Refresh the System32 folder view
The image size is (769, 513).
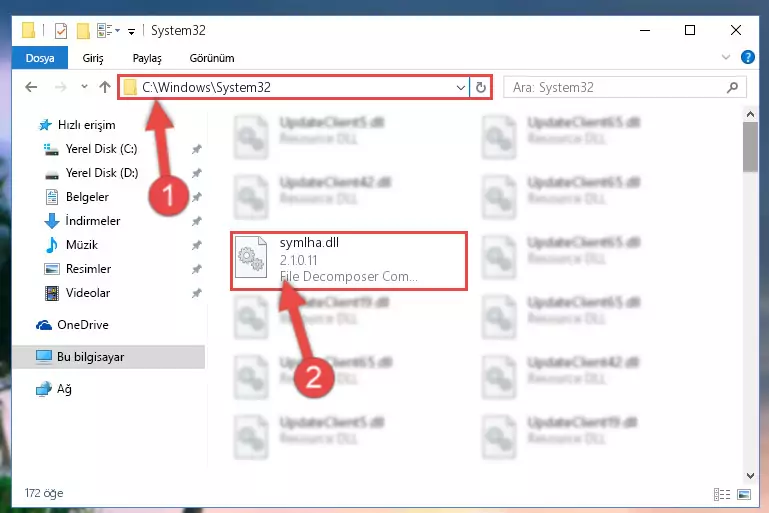pos(481,87)
